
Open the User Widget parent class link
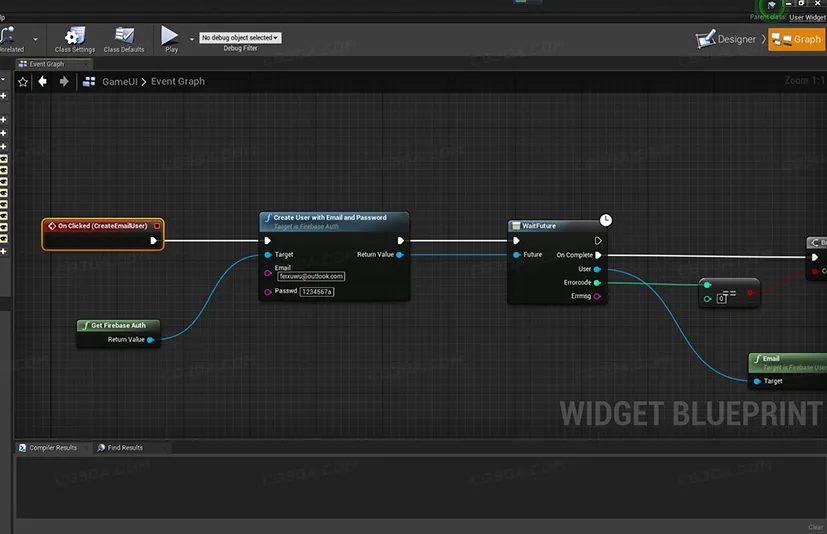point(807,17)
